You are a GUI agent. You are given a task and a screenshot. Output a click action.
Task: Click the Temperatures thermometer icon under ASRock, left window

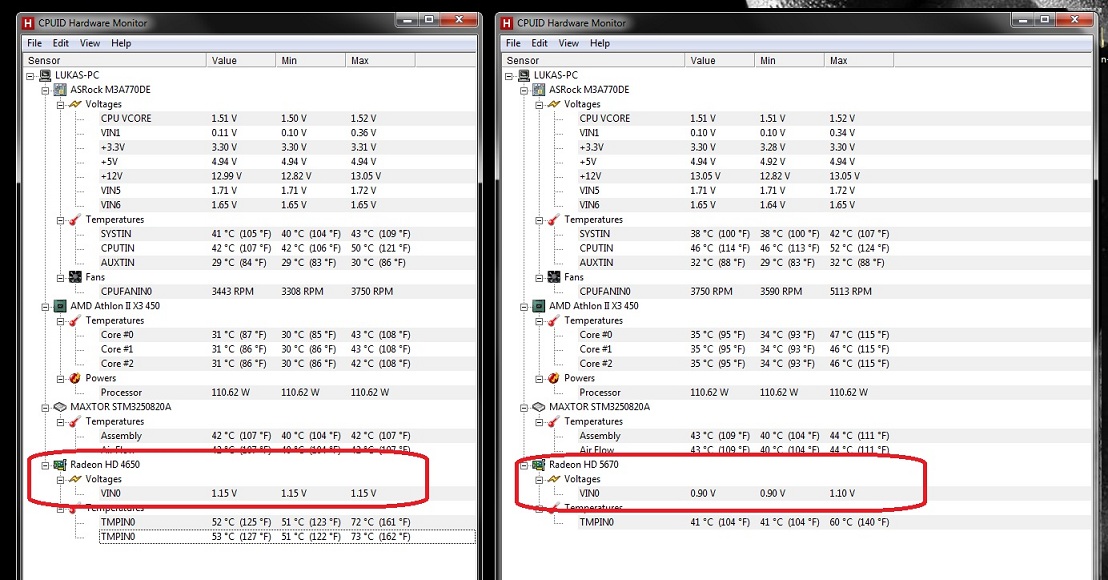click(75, 220)
